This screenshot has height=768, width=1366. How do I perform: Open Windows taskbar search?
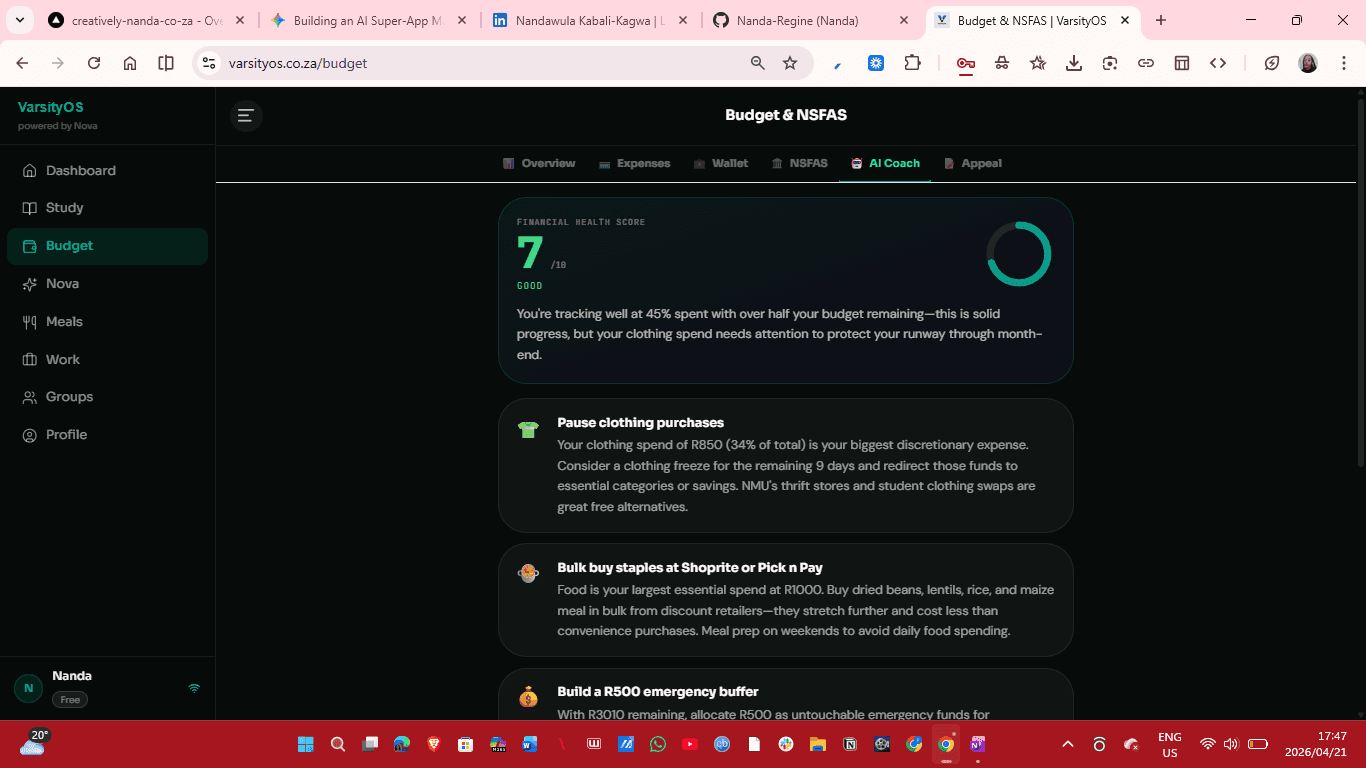[x=338, y=744]
